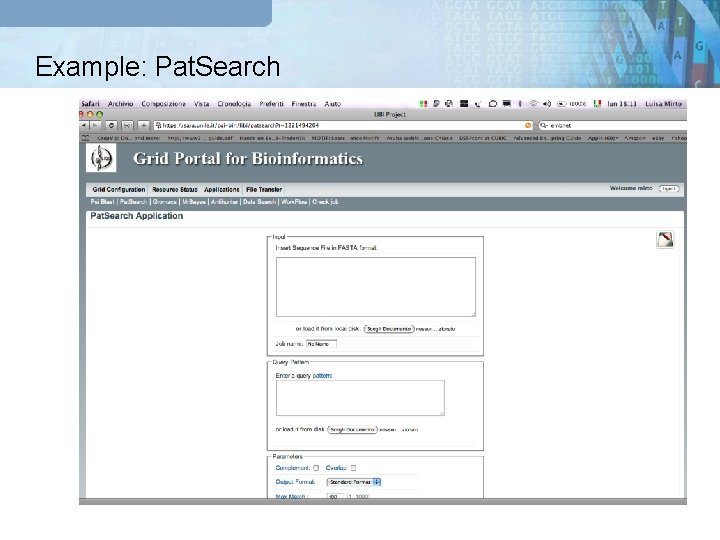Screen dimensions: 720x540
Task: Click the Safari forward arrow button
Action: [x=95, y=125]
